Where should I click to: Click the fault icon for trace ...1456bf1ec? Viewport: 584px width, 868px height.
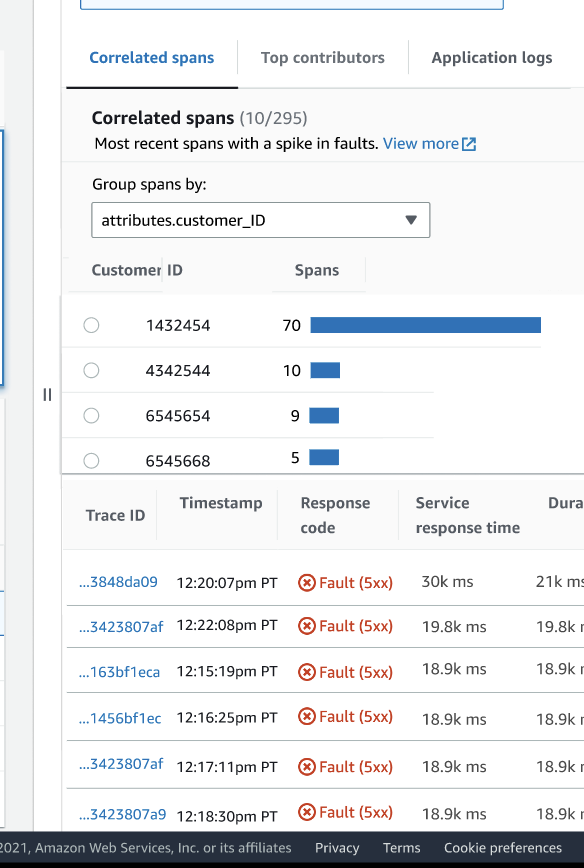tap(307, 716)
